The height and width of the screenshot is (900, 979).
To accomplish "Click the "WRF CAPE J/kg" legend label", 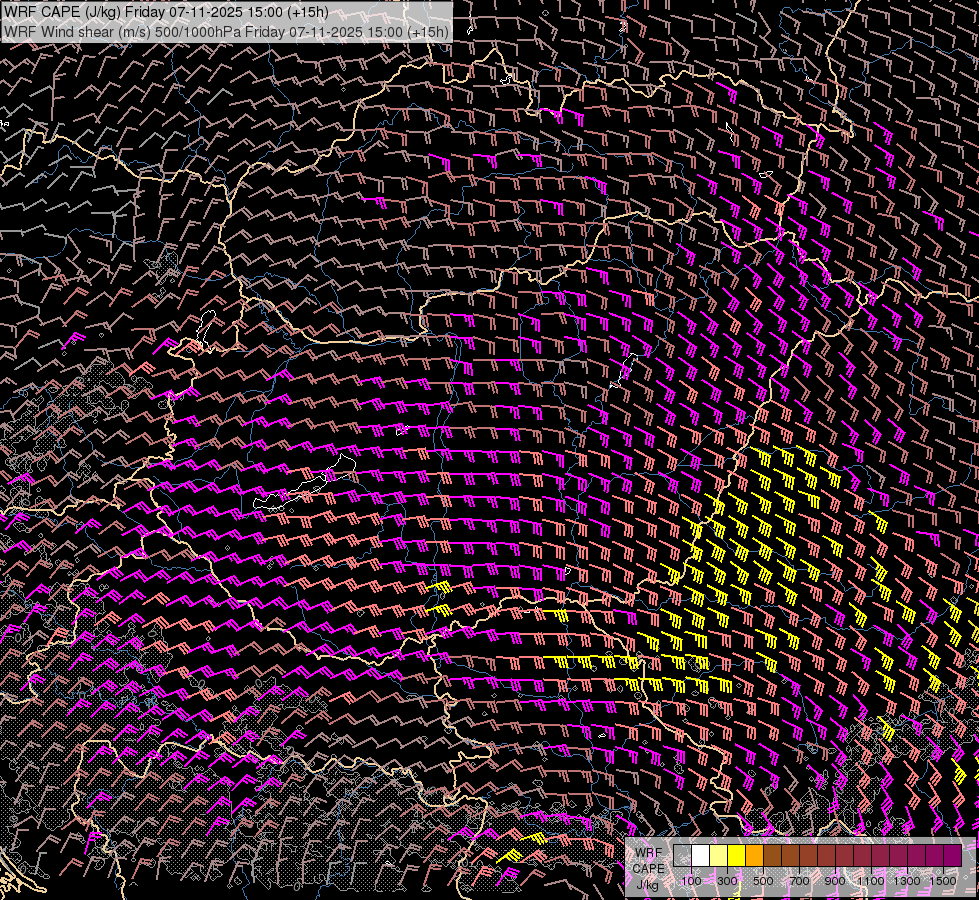I will 648,867.
